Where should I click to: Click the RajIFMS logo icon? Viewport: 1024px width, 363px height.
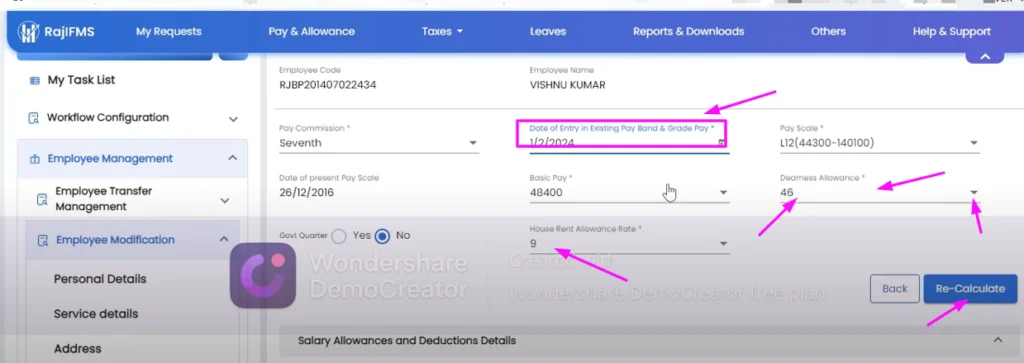tap(28, 31)
